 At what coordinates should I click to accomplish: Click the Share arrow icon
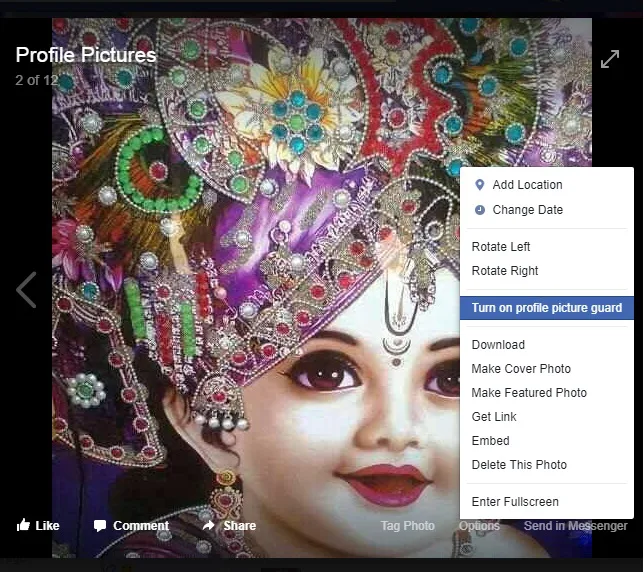click(209, 525)
